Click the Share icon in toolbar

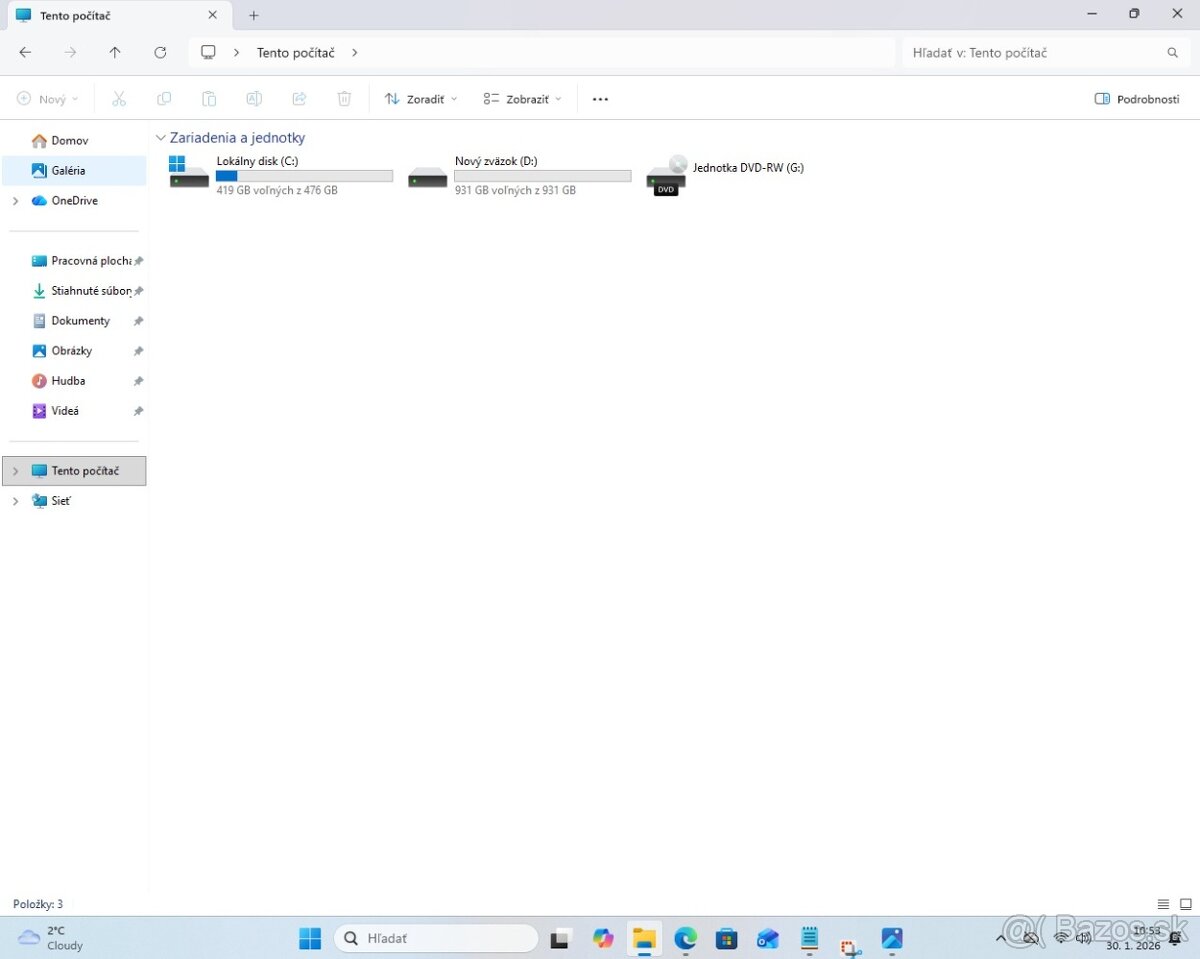point(299,99)
